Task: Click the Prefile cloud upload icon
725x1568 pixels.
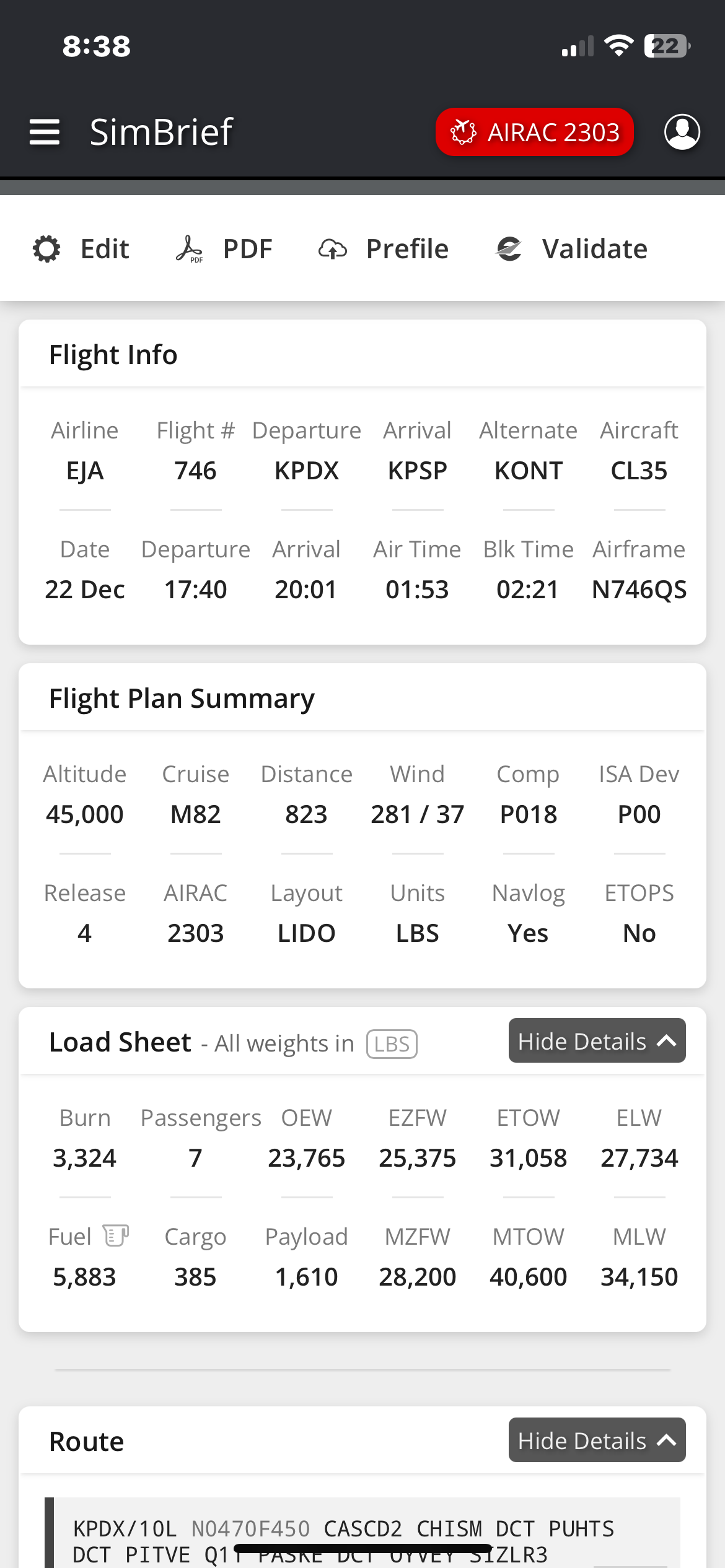Action: tap(333, 249)
